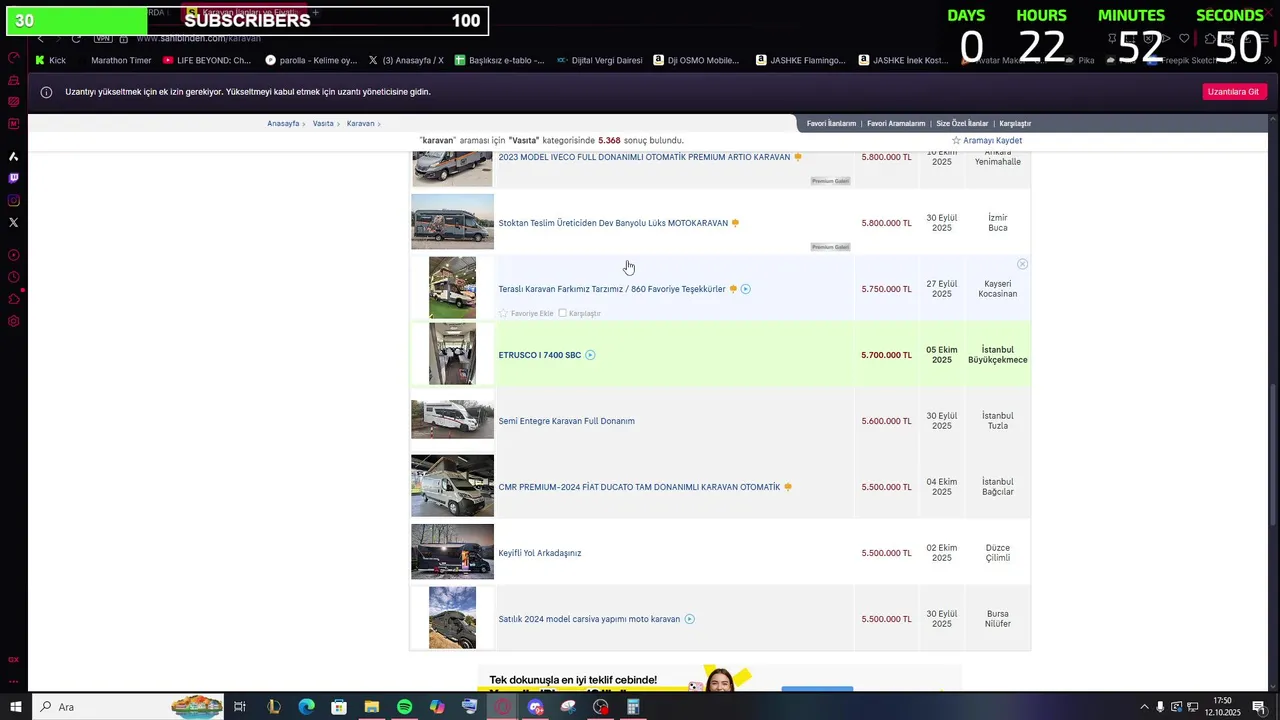
Task: Click Favoriye Ekle on Teraslı Karavan row
Action: (x=532, y=313)
